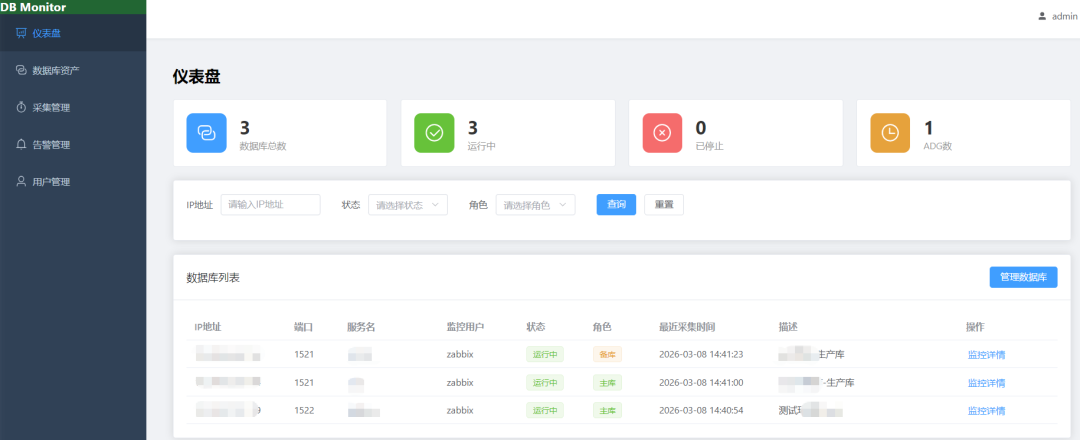Screen dimensions: 1080x440
Task: Click 运行中 status tag in 14:41:23 row
Action: click(545, 355)
